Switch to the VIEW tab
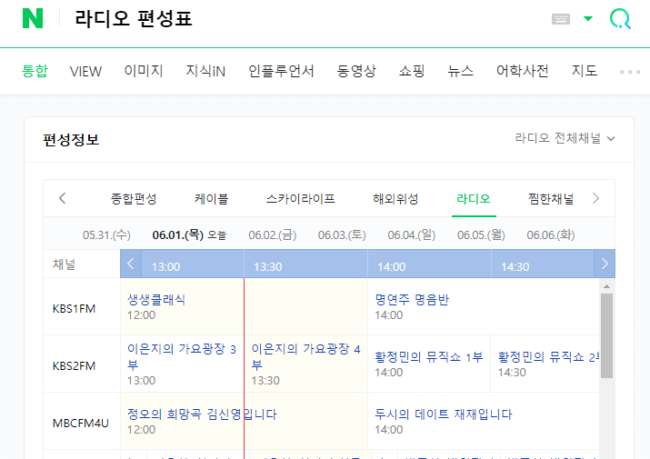This screenshot has width=650, height=459. [85, 71]
